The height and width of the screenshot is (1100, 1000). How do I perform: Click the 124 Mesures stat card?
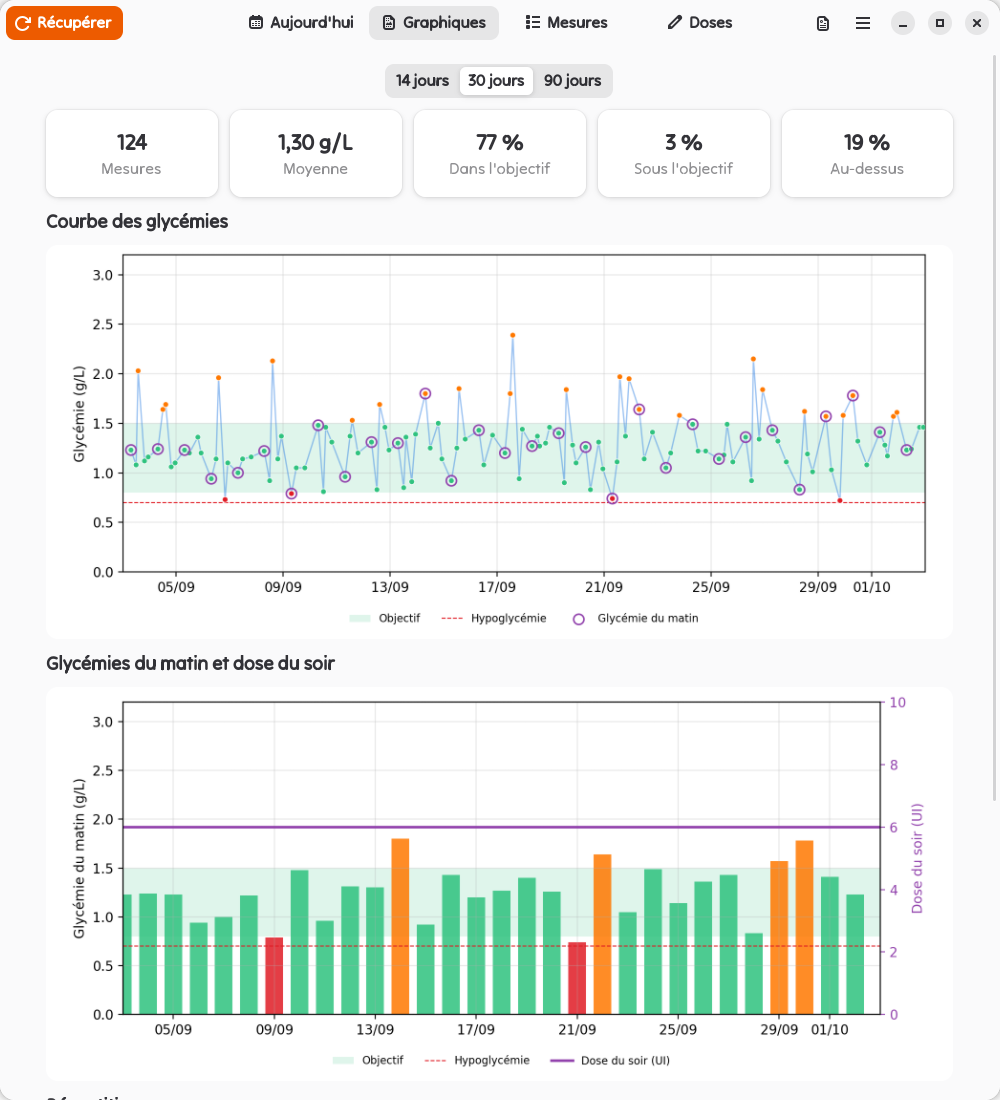coord(132,154)
